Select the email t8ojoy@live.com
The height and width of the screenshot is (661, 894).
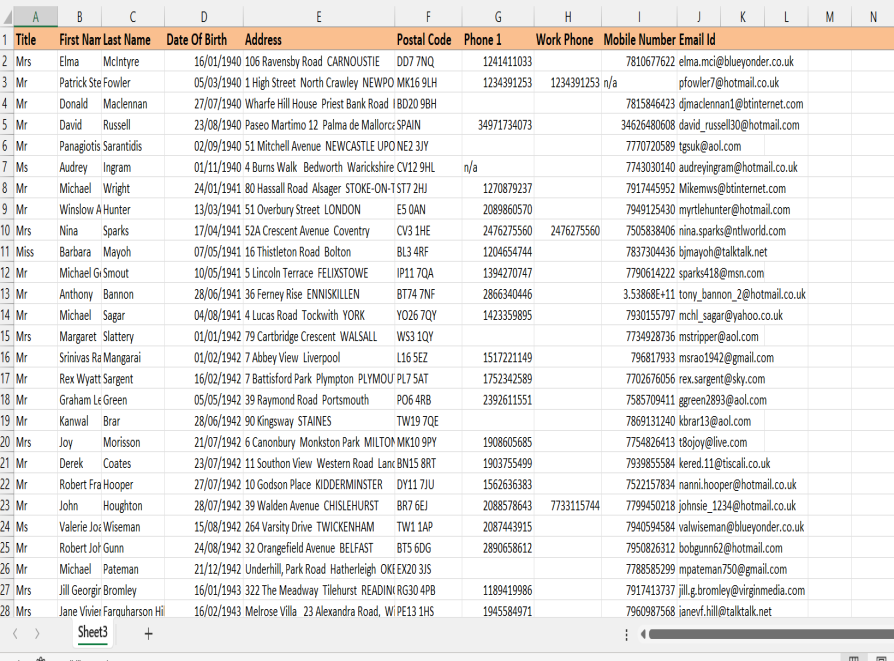coord(713,442)
